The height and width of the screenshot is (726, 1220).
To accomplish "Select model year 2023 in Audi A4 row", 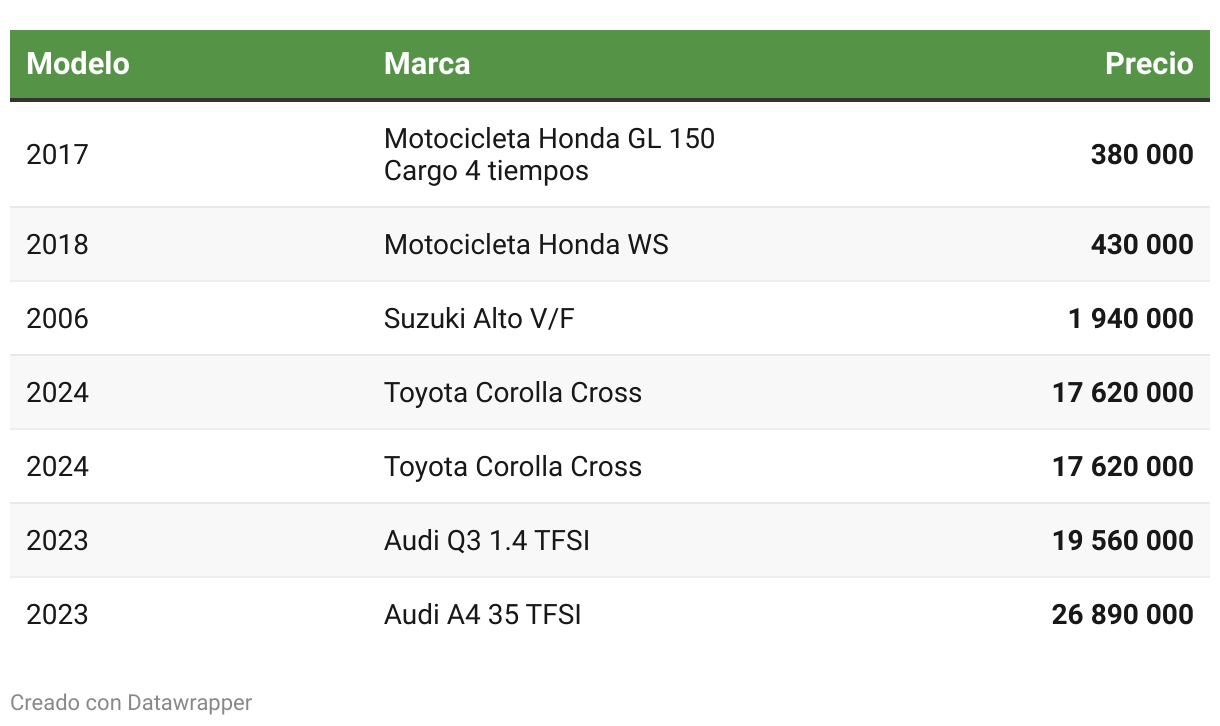I will [x=58, y=615].
